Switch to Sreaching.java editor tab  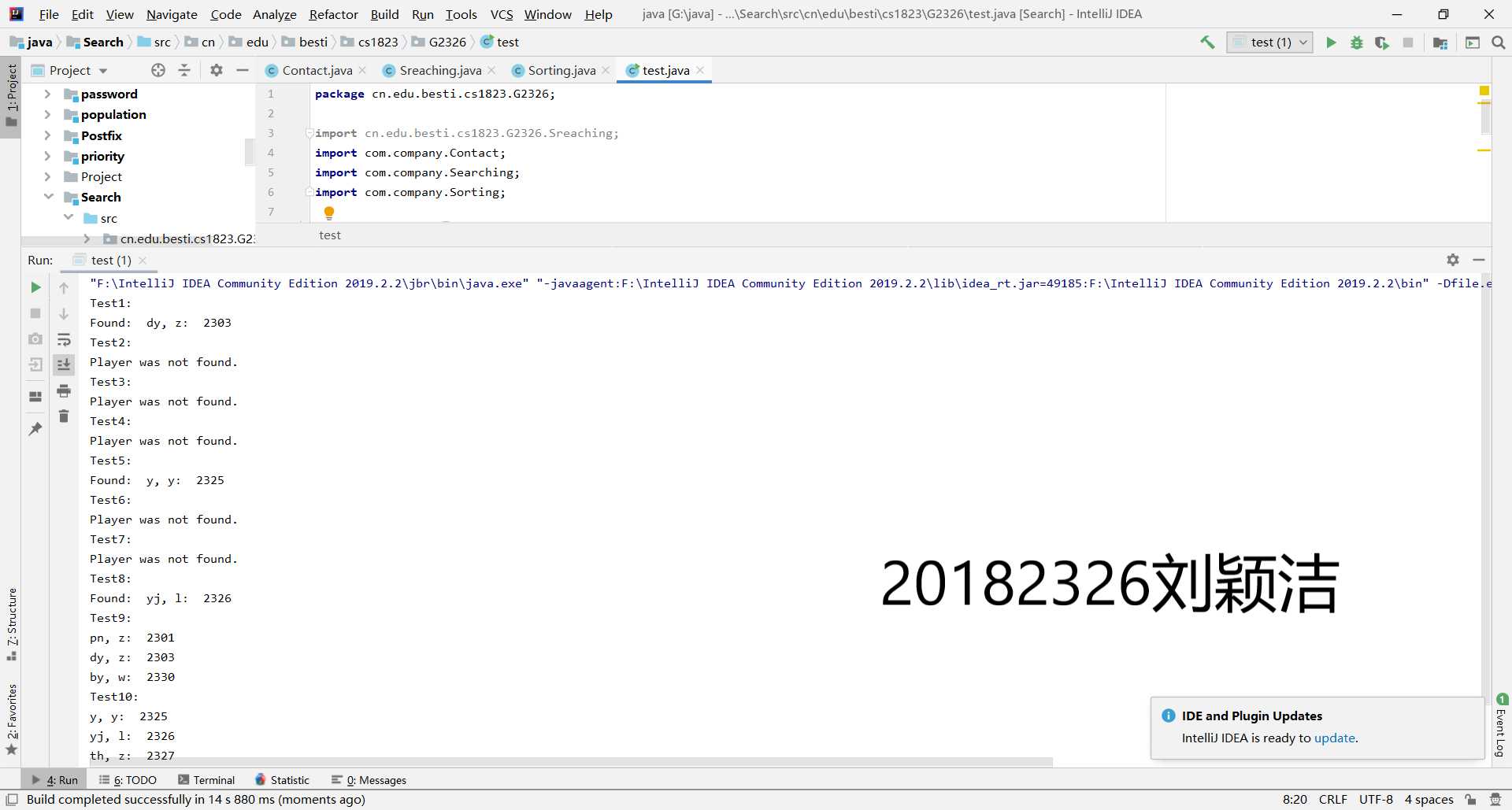pos(439,70)
